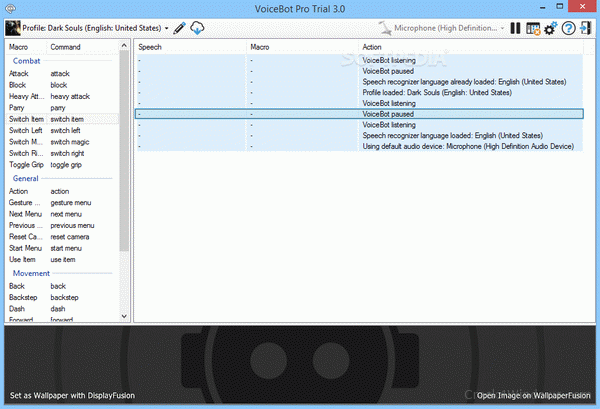Select the Heavy Attack macro row
Image resolution: width=600 pixels, height=409 pixels.
(62, 96)
